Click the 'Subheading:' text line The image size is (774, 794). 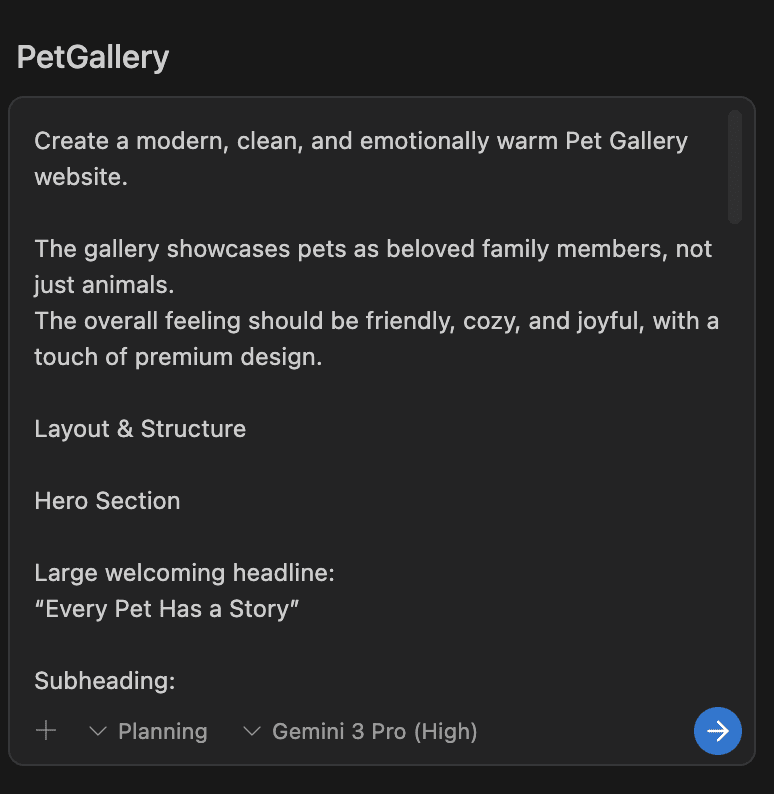(105, 681)
